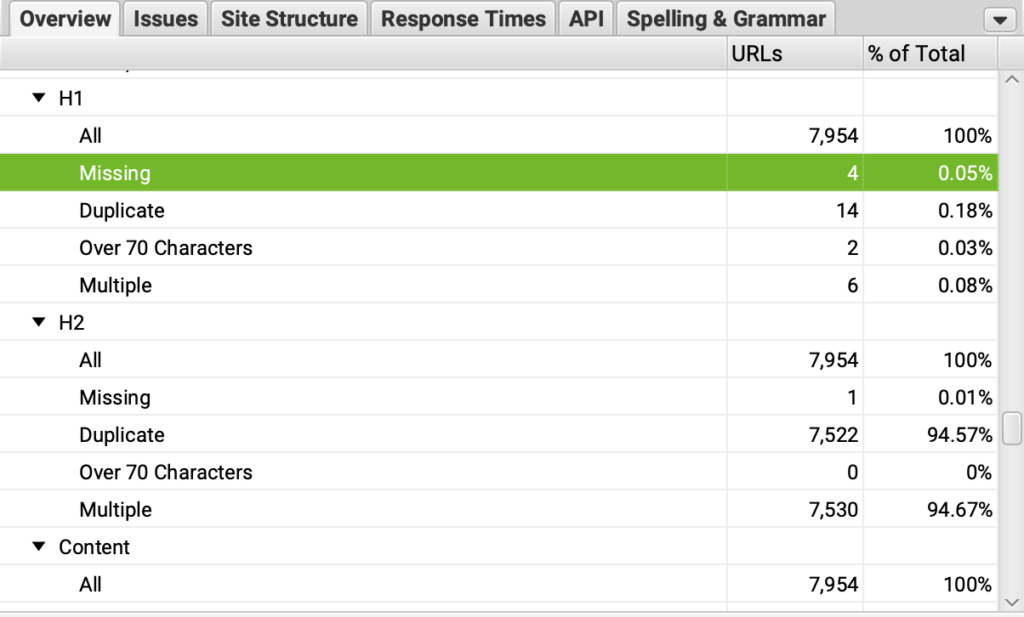Click the Overview tab
The width and height of the screenshot is (1024, 617).
click(x=65, y=19)
